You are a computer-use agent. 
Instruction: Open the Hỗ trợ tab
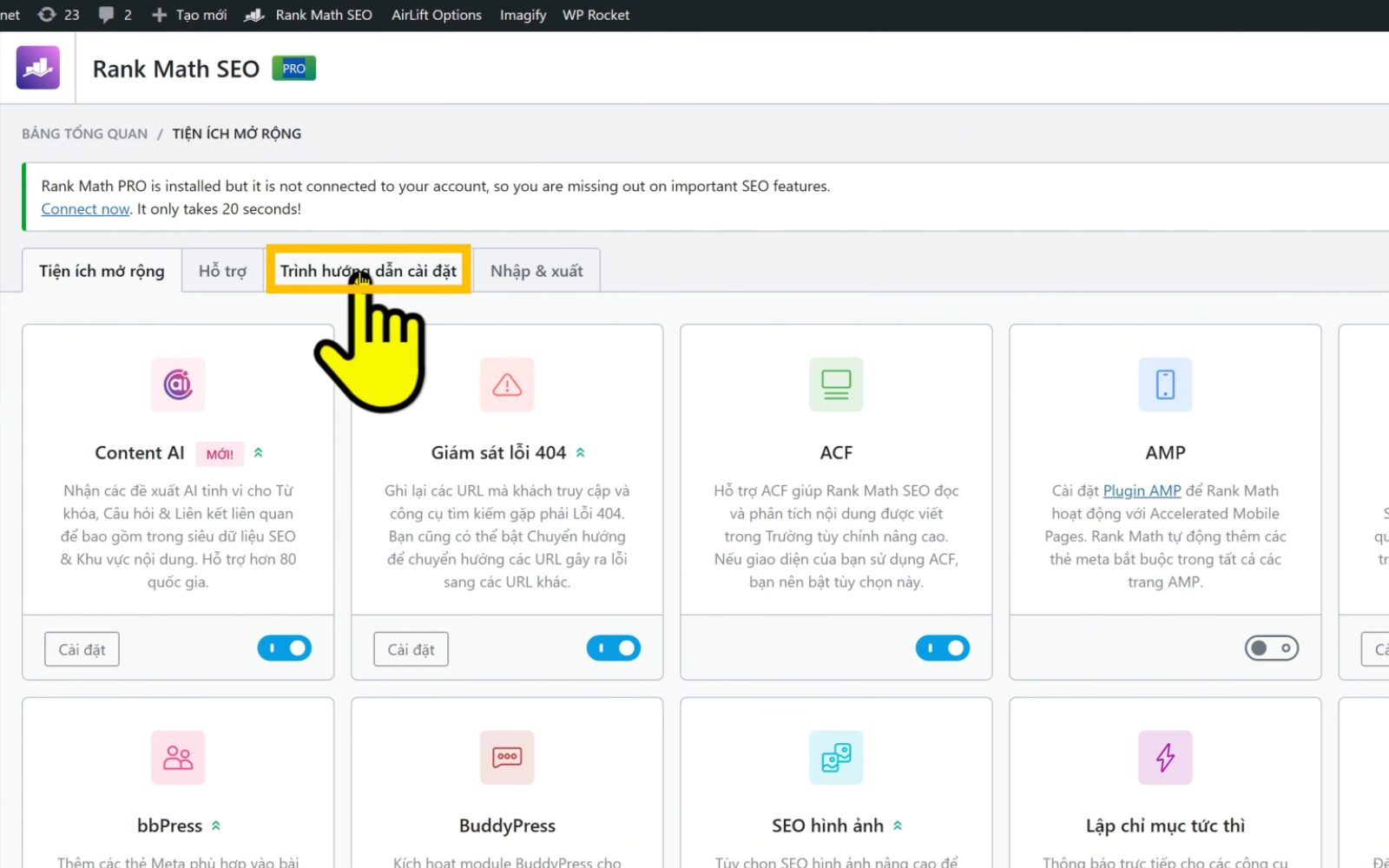[x=222, y=271]
